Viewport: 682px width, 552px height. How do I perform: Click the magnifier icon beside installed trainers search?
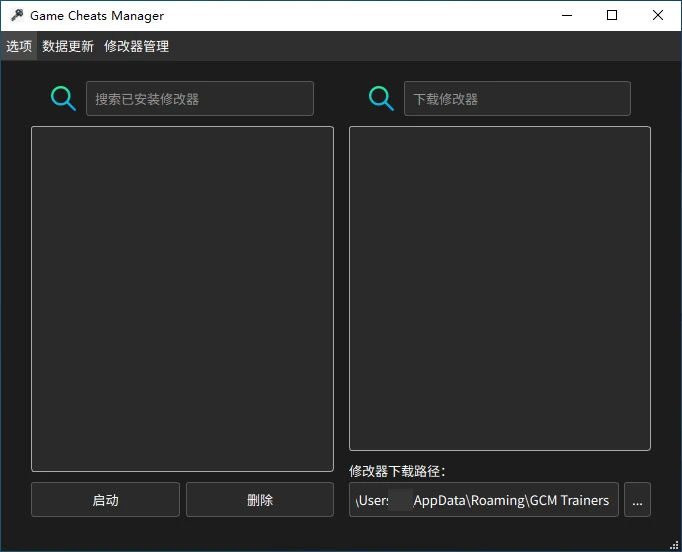click(x=63, y=98)
